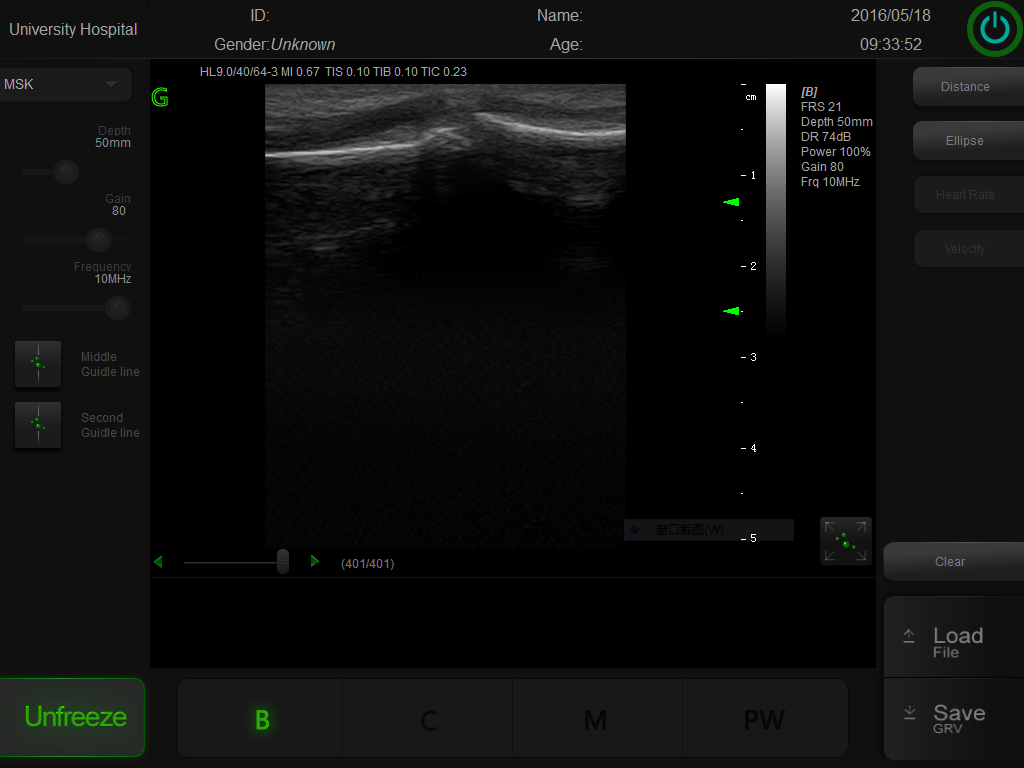Select the lower green focus marker arrow
This screenshot has width=1024, height=768.
coord(731,311)
